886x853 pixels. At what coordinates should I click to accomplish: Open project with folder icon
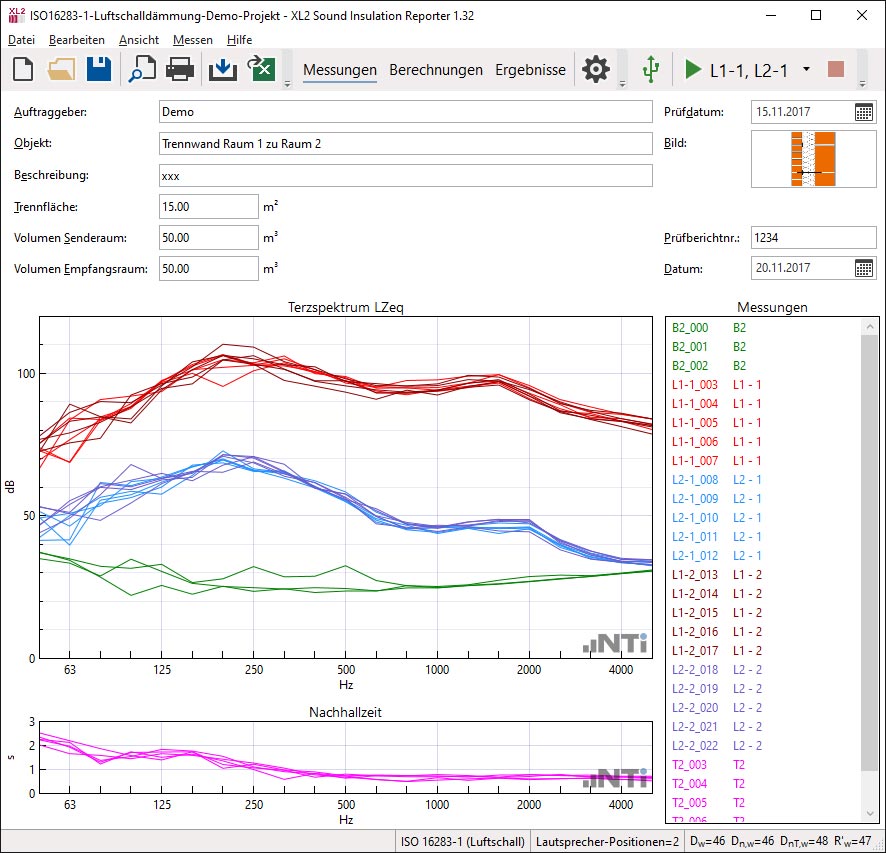pos(61,69)
